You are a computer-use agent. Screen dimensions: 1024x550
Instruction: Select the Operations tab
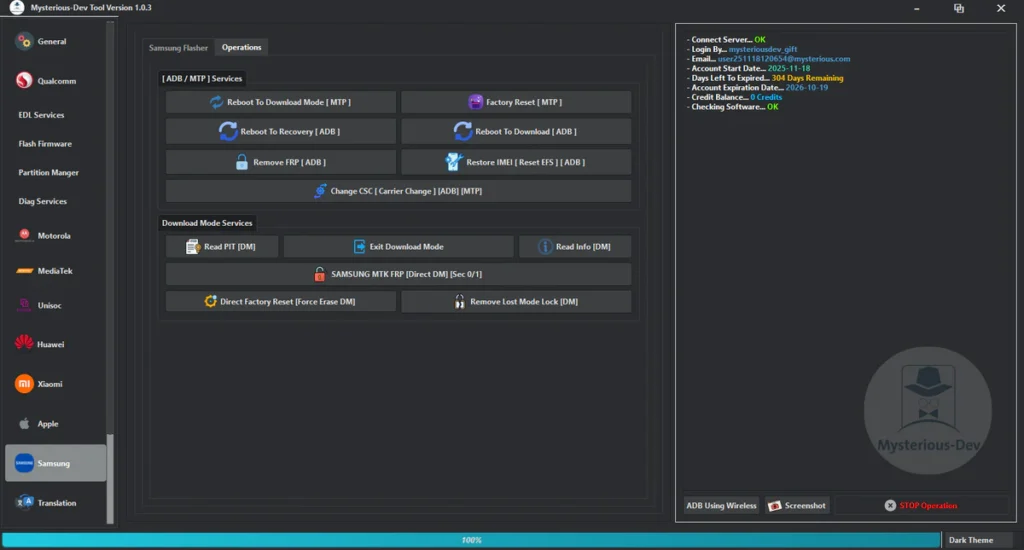click(241, 48)
